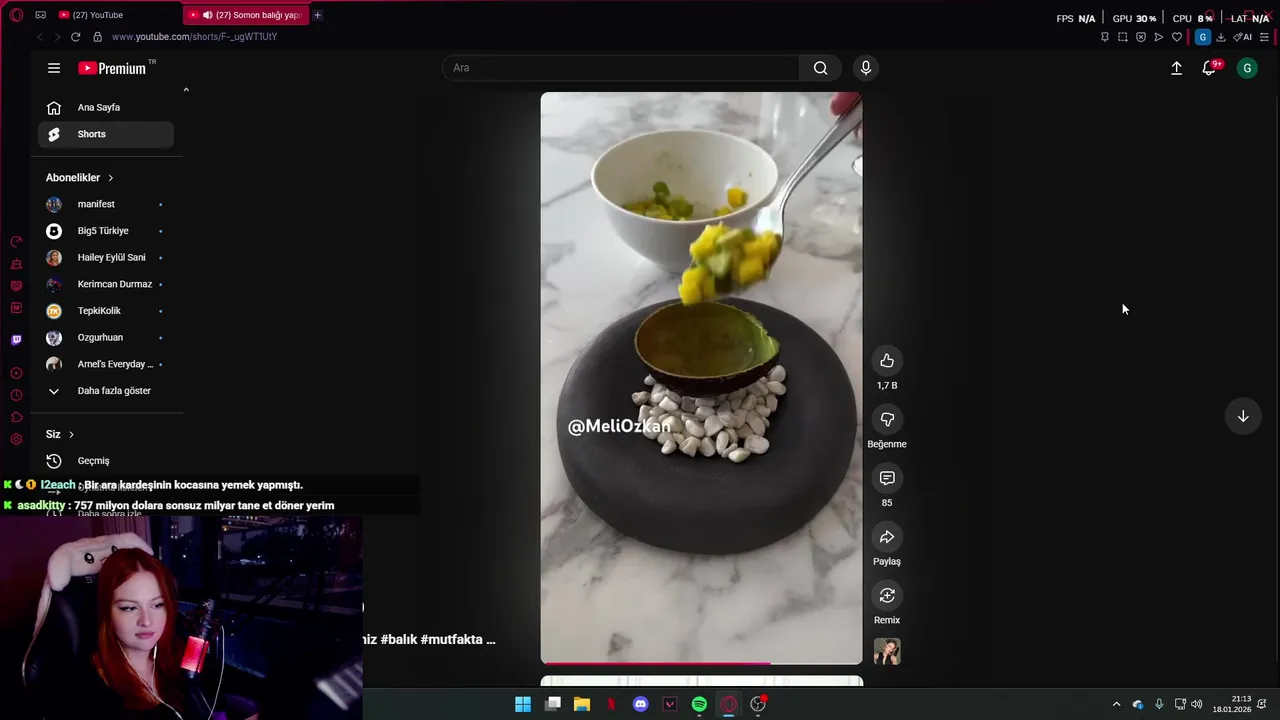The height and width of the screenshot is (720, 1280).
Task: Open Opera pinboard pin icon
Action: [x=1104, y=37]
